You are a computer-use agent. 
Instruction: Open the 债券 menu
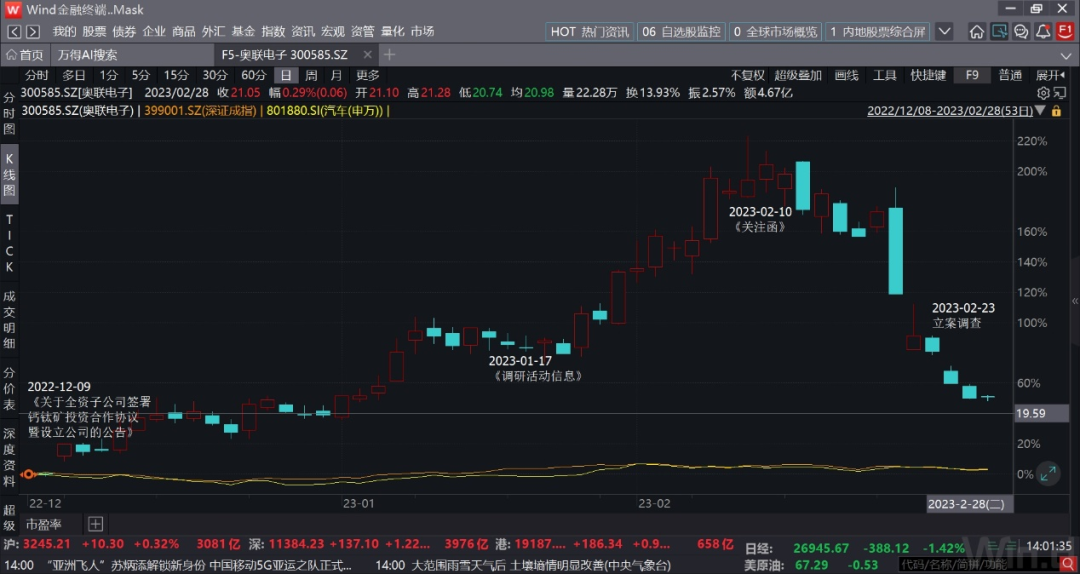click(124, 32)
